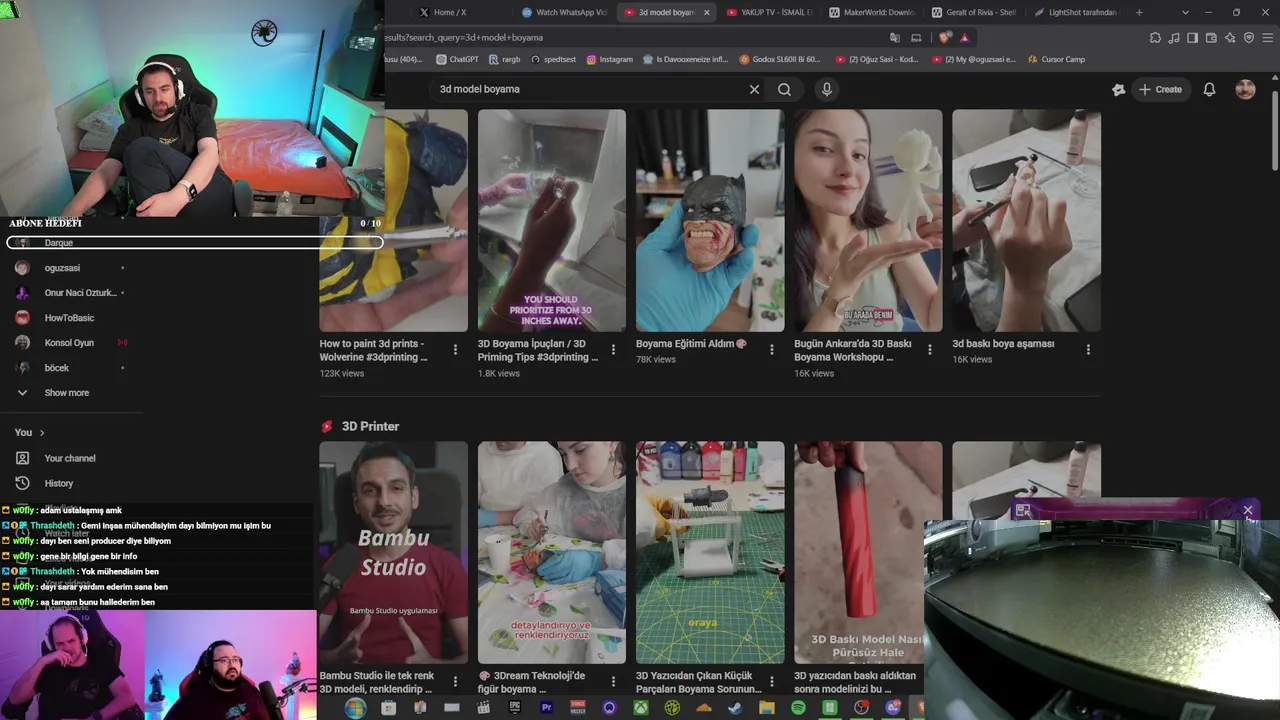Click the search magnifier button
Viewport: 1280px width, 720px height.
tap(785, 89)
